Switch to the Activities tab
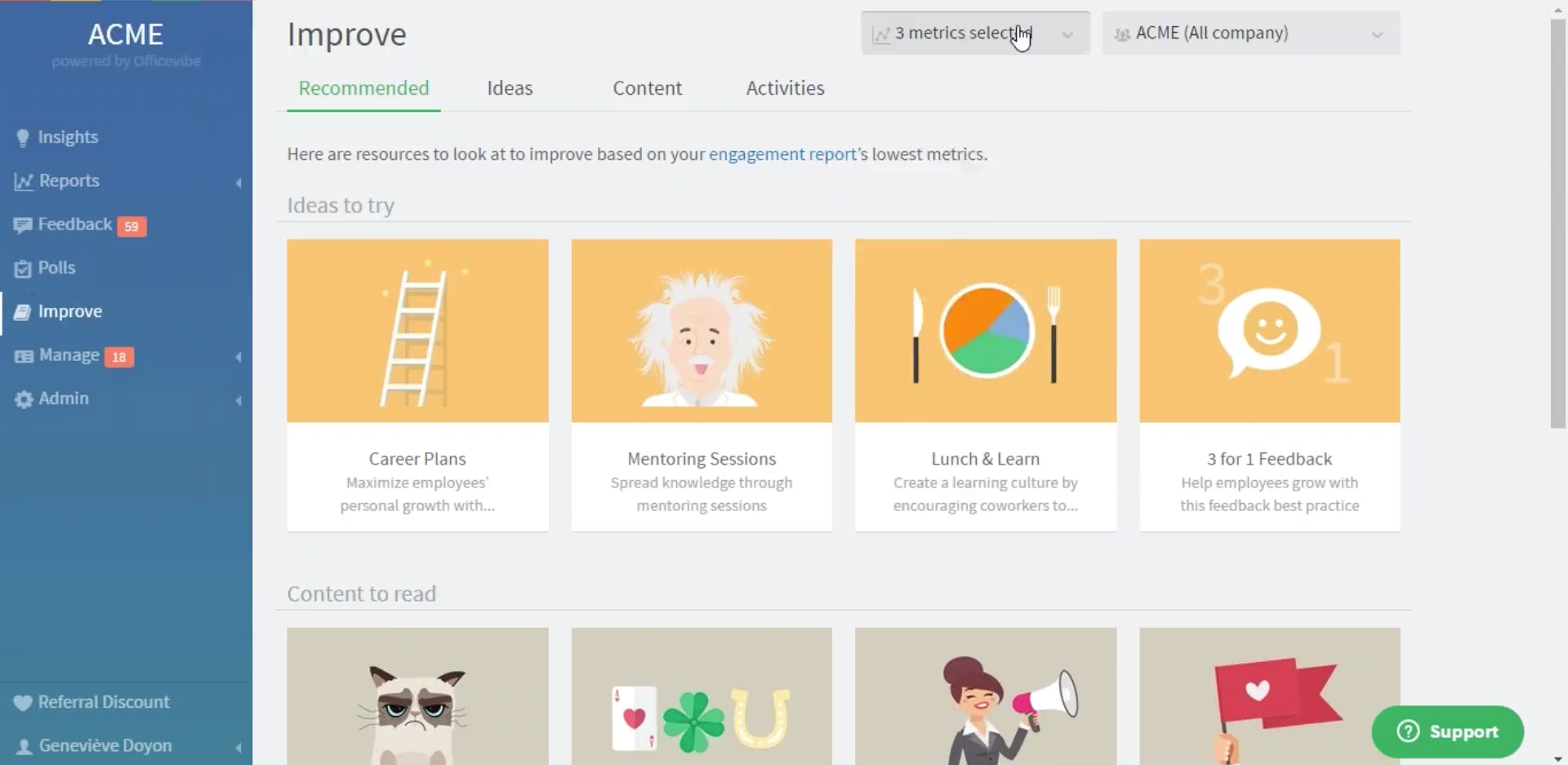 coord(785,88)
